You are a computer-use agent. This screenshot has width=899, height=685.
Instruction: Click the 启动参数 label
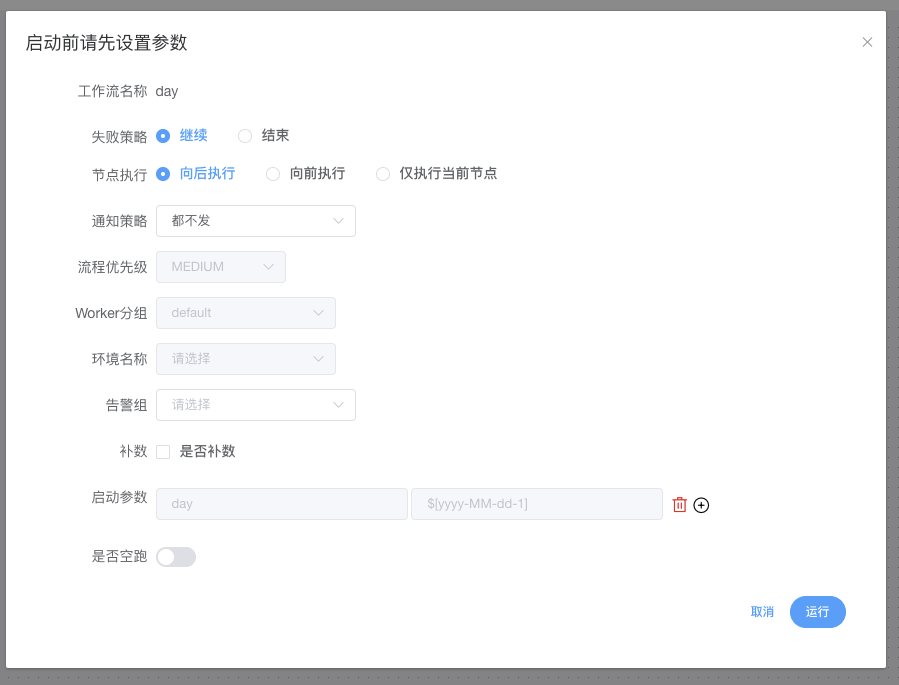(x=119, y=497)
